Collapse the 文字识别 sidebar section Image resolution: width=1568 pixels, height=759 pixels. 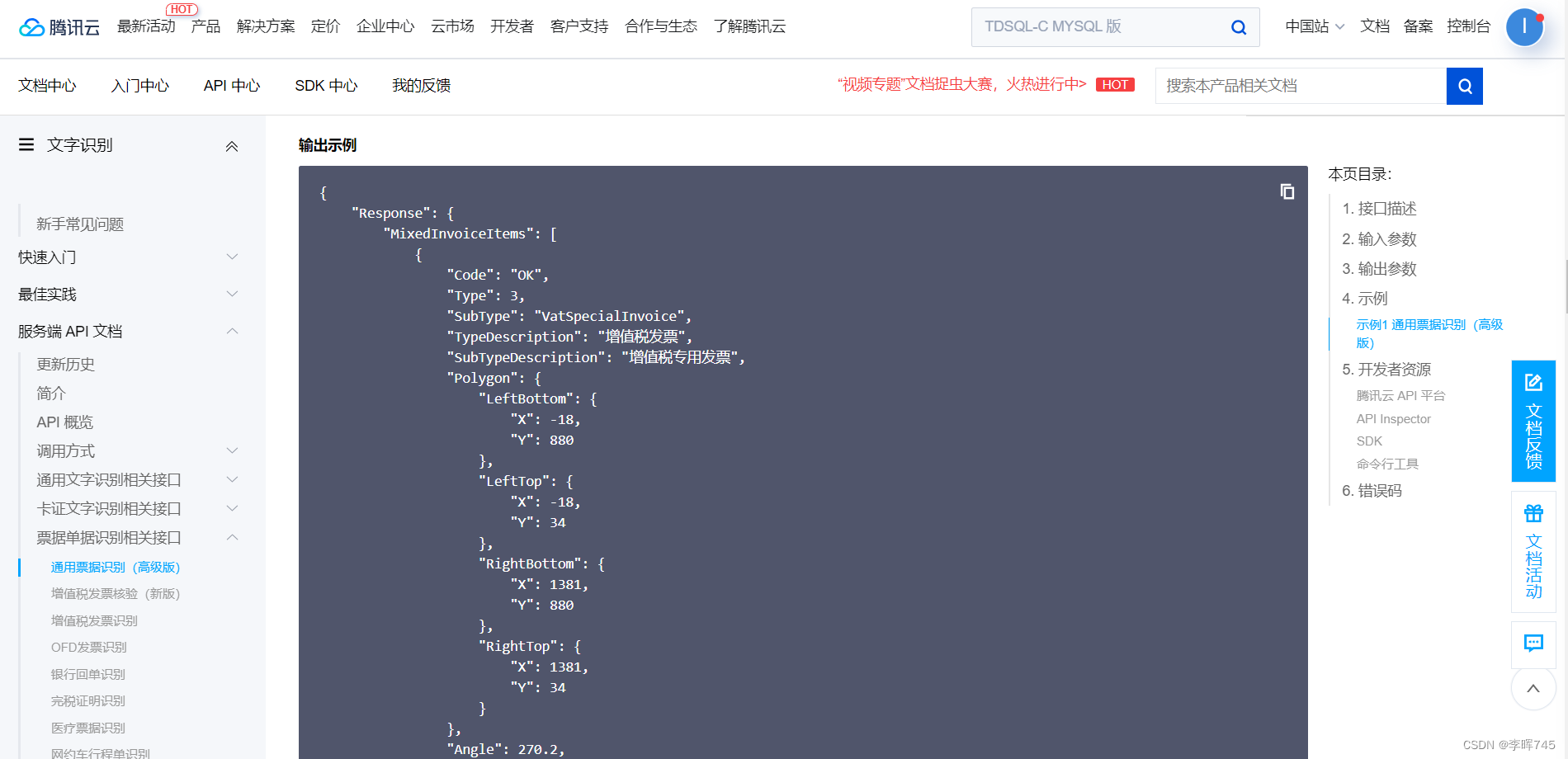click(x=232, y=146)
